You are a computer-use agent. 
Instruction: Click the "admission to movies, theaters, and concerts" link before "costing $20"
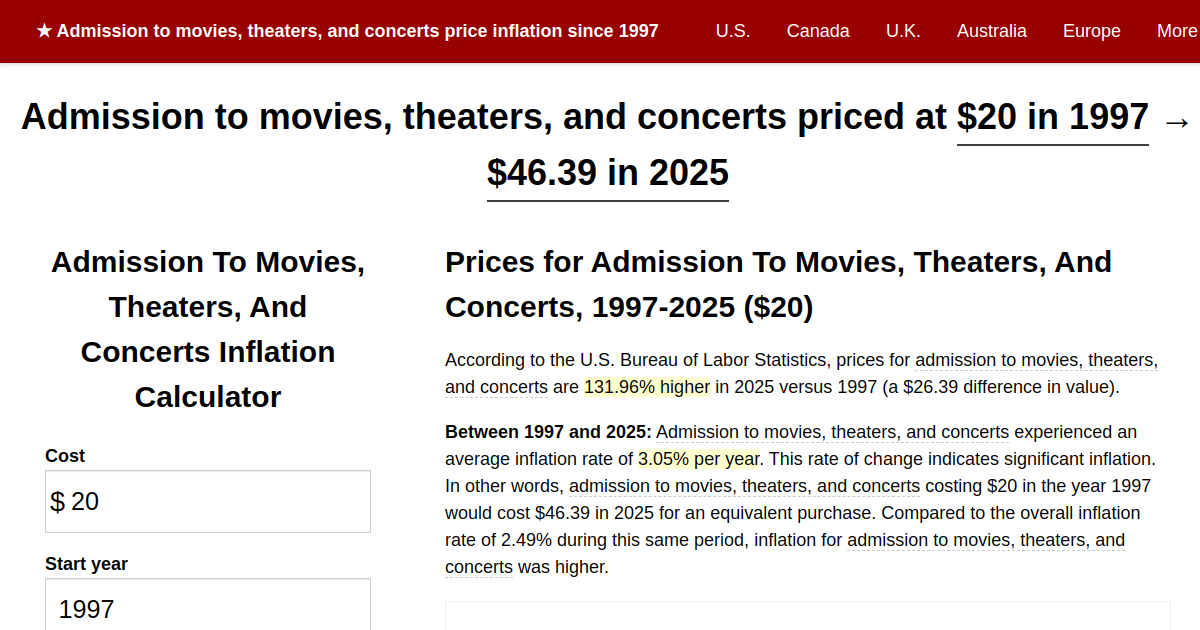click(x=745, y=486)
